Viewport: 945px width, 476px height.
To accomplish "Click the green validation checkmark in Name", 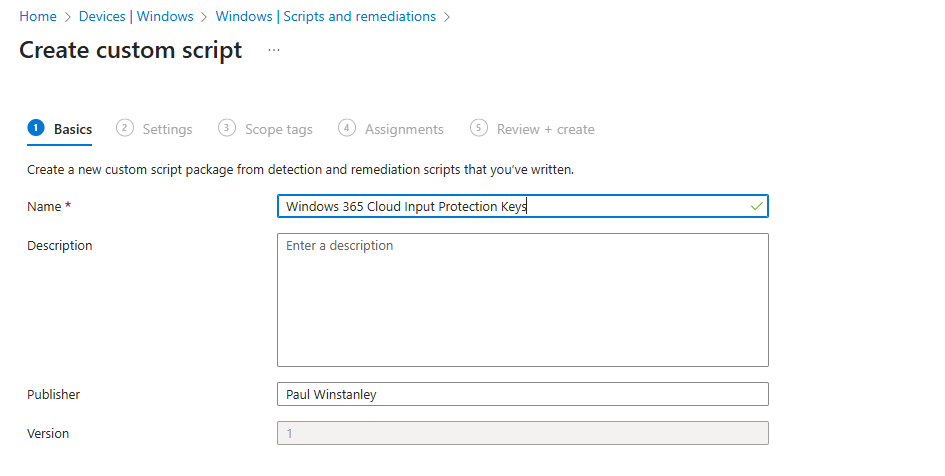I will (x=756, y=206).
